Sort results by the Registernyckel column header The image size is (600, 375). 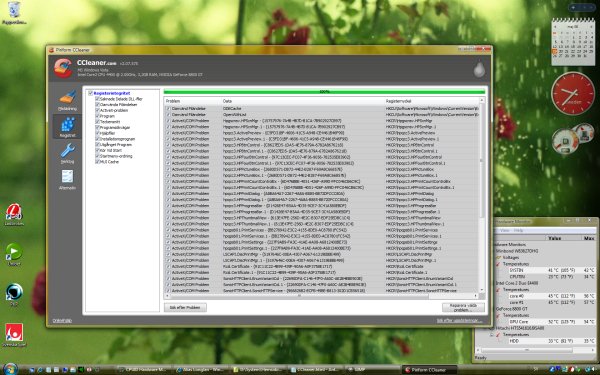[431, 101]
